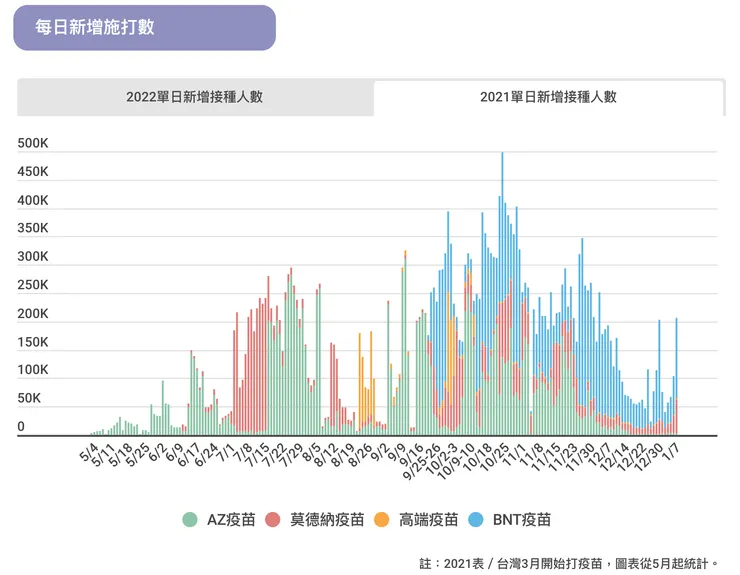
Task: Click the 100K y-axis label
Action: click(x=33, y=370)
